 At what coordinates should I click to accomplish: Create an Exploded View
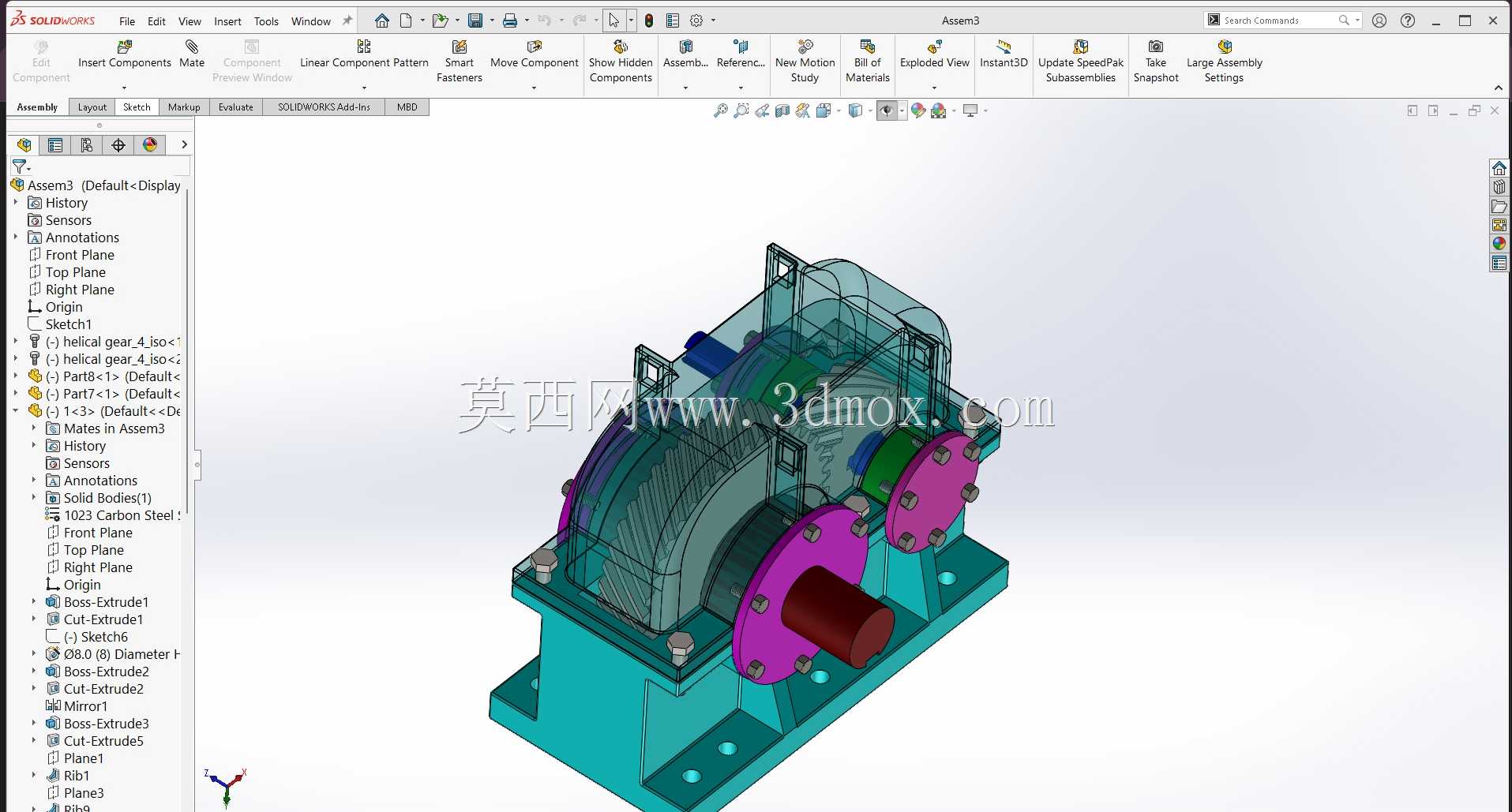point(935,54)
